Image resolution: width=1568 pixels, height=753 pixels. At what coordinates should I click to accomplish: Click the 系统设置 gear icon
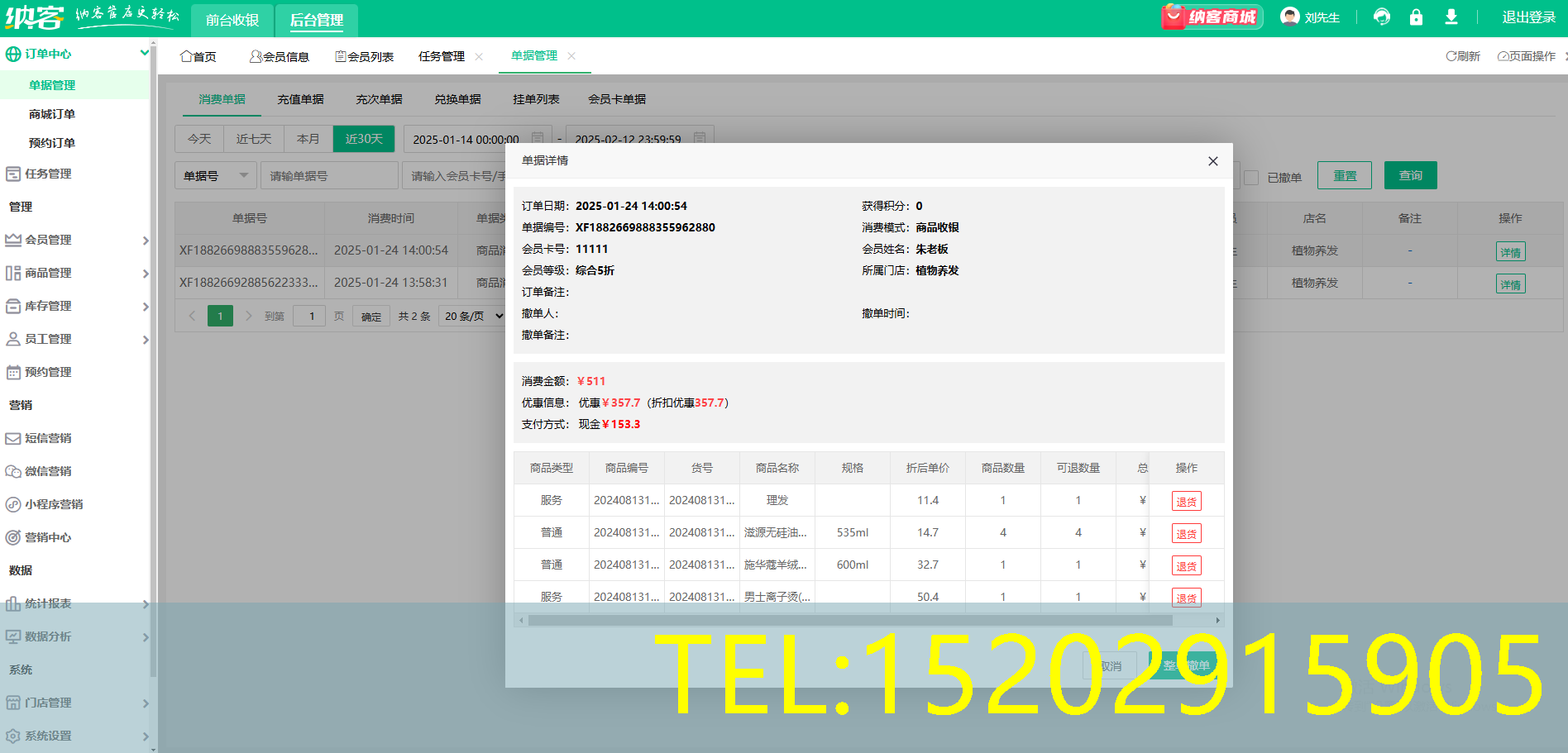[13, 736]
